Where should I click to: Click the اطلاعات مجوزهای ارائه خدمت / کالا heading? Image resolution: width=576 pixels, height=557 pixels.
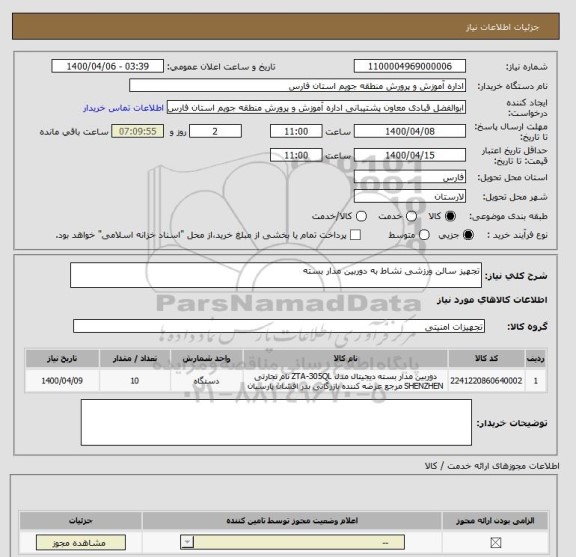point(492,466)
